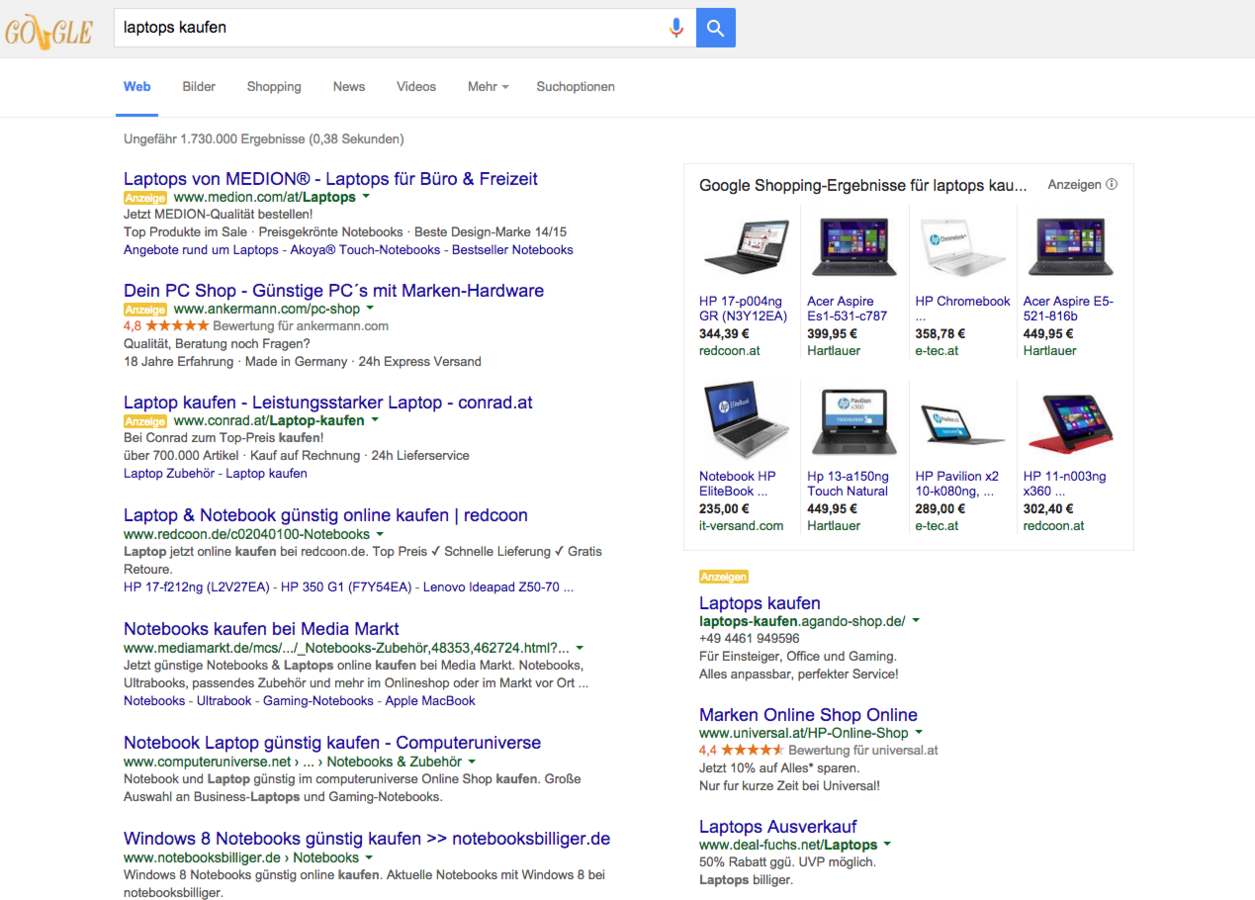Screen dimensions: 1255x900
Task: Open Acer Aspire E5-521-816b product link
Action: click(x=1068, y=309)
